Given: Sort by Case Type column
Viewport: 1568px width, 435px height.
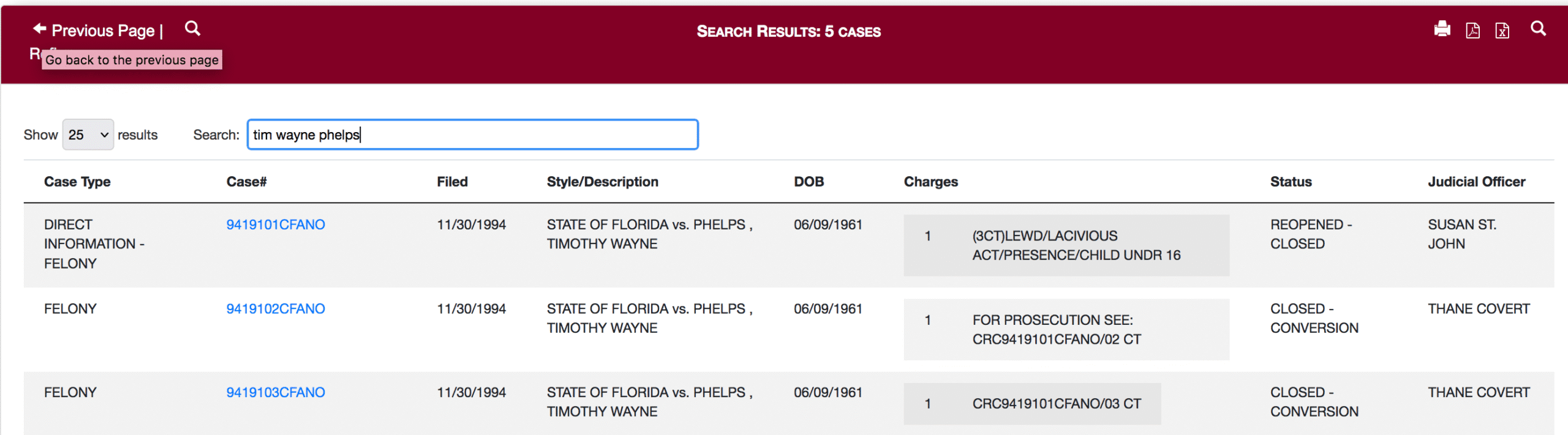Looking at the screenshot, I should pyautogui.click(x=77, y=182).
